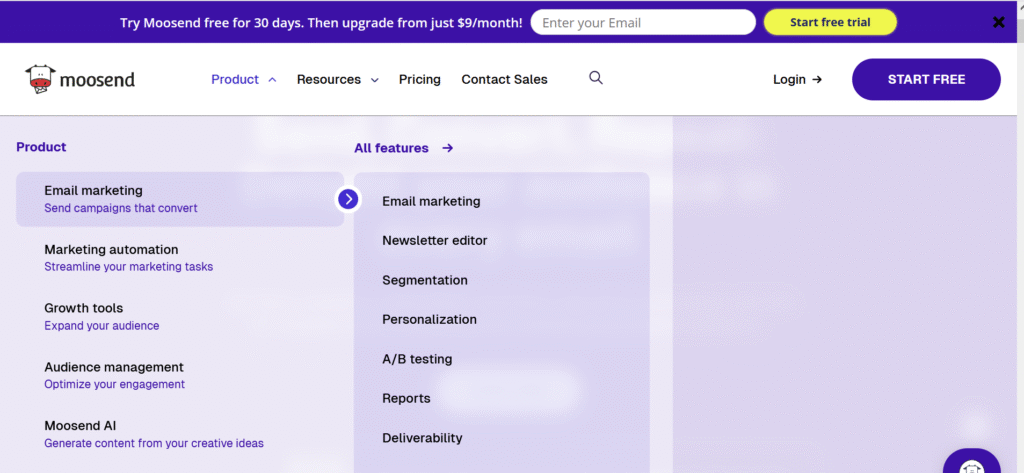Open the Pricing page
Viewport: 1024px width, 473px height.
point(419,79)
